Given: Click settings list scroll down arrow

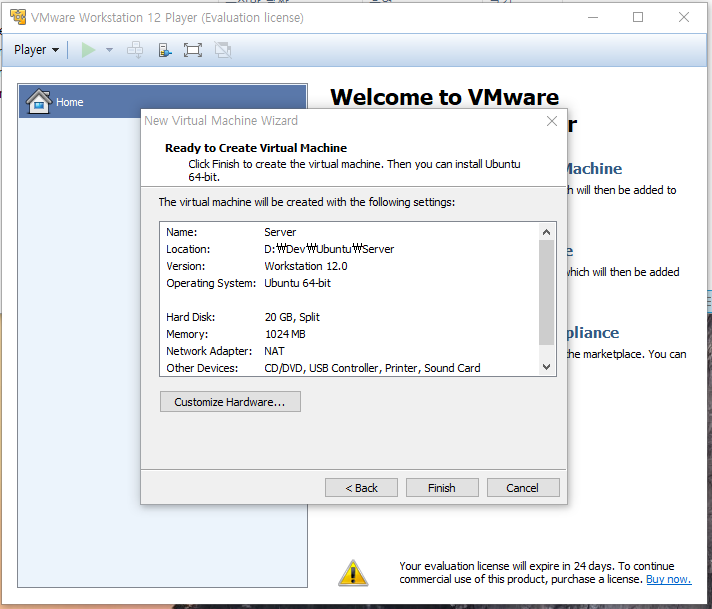Looking at the screenshot, I should (x=547, y=366).
